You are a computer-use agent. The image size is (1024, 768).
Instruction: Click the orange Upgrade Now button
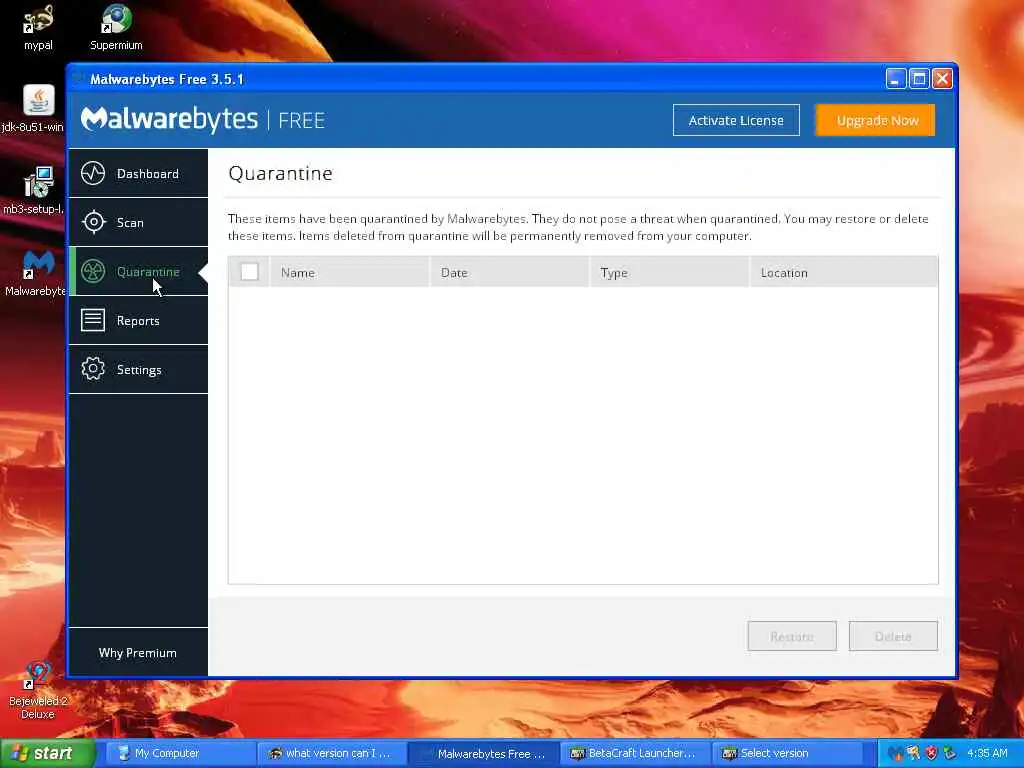click(876, 120)
